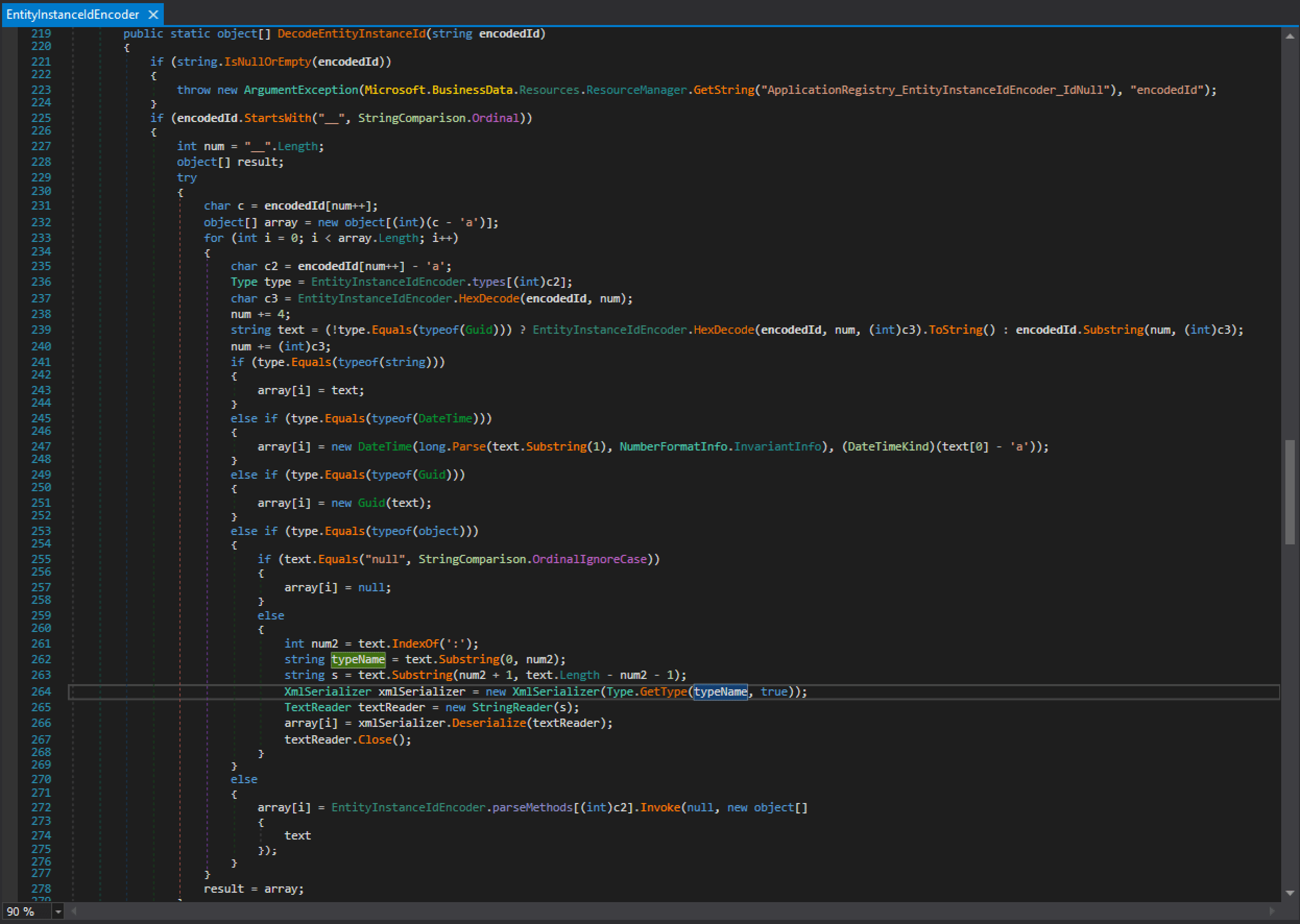The height and width of the screenshot is (924, 1300).
Task: Click OrdinalIgnoreCase on line 255
Action: tap(589, 560)
